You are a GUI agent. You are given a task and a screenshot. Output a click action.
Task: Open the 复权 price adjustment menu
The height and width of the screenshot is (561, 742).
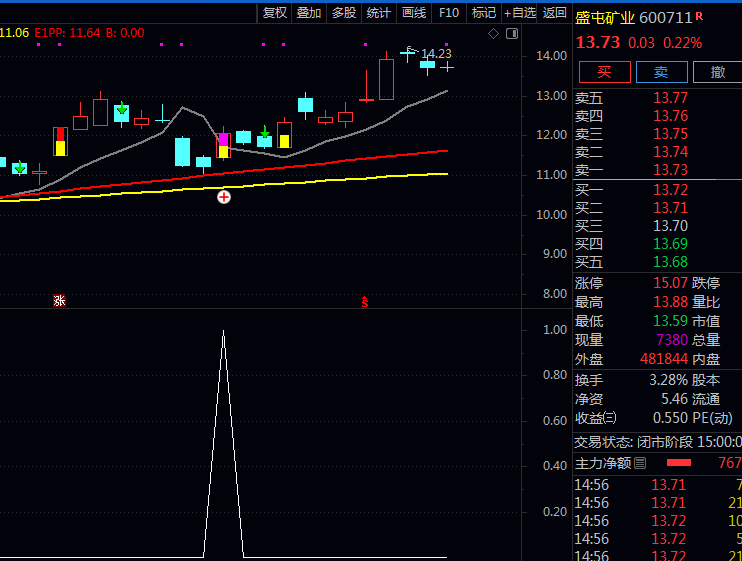pyautogui.click(x=275, y=13)
